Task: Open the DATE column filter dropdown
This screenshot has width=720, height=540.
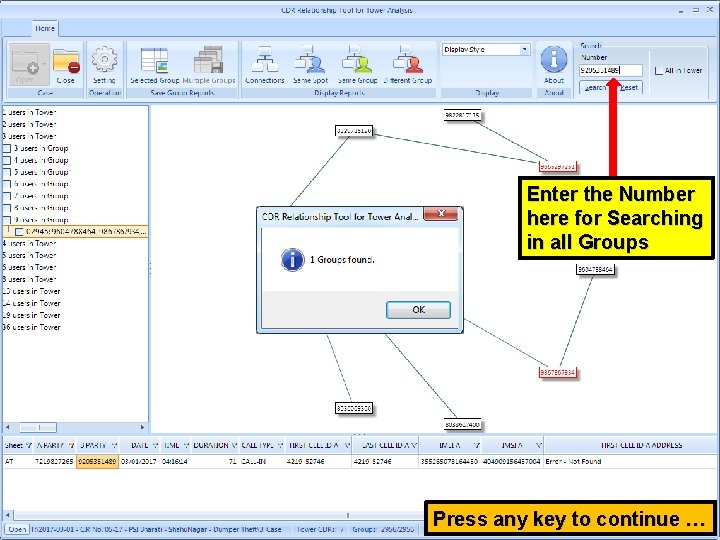Action: coord(155,445)
